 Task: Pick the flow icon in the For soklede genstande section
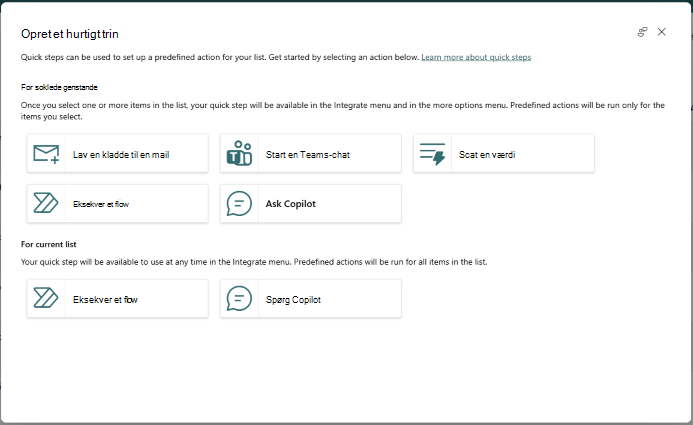pyautogui.click(x=46, y=203)
